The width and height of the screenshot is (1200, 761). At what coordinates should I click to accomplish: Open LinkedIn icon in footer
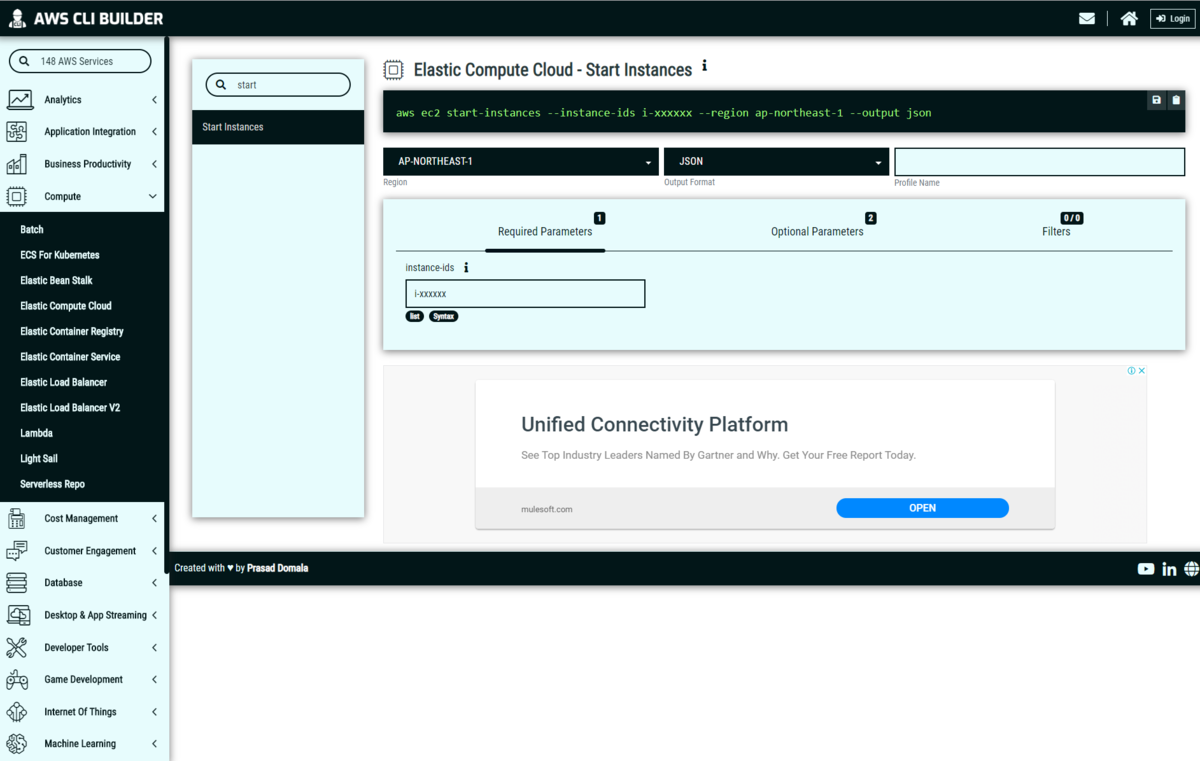(1169, 569)
